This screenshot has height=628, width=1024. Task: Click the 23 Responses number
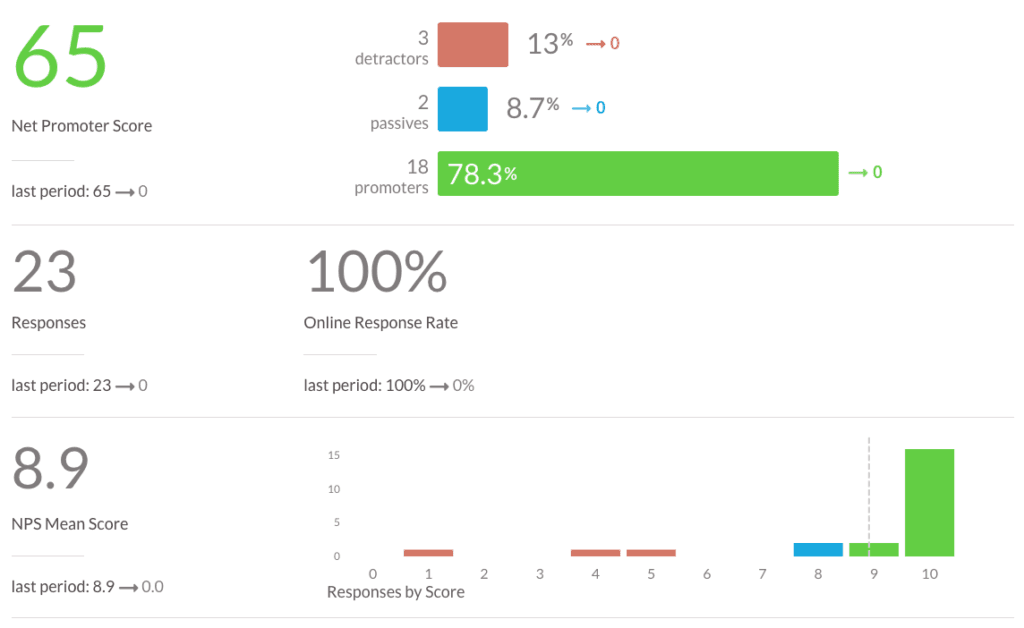(44, 272)
